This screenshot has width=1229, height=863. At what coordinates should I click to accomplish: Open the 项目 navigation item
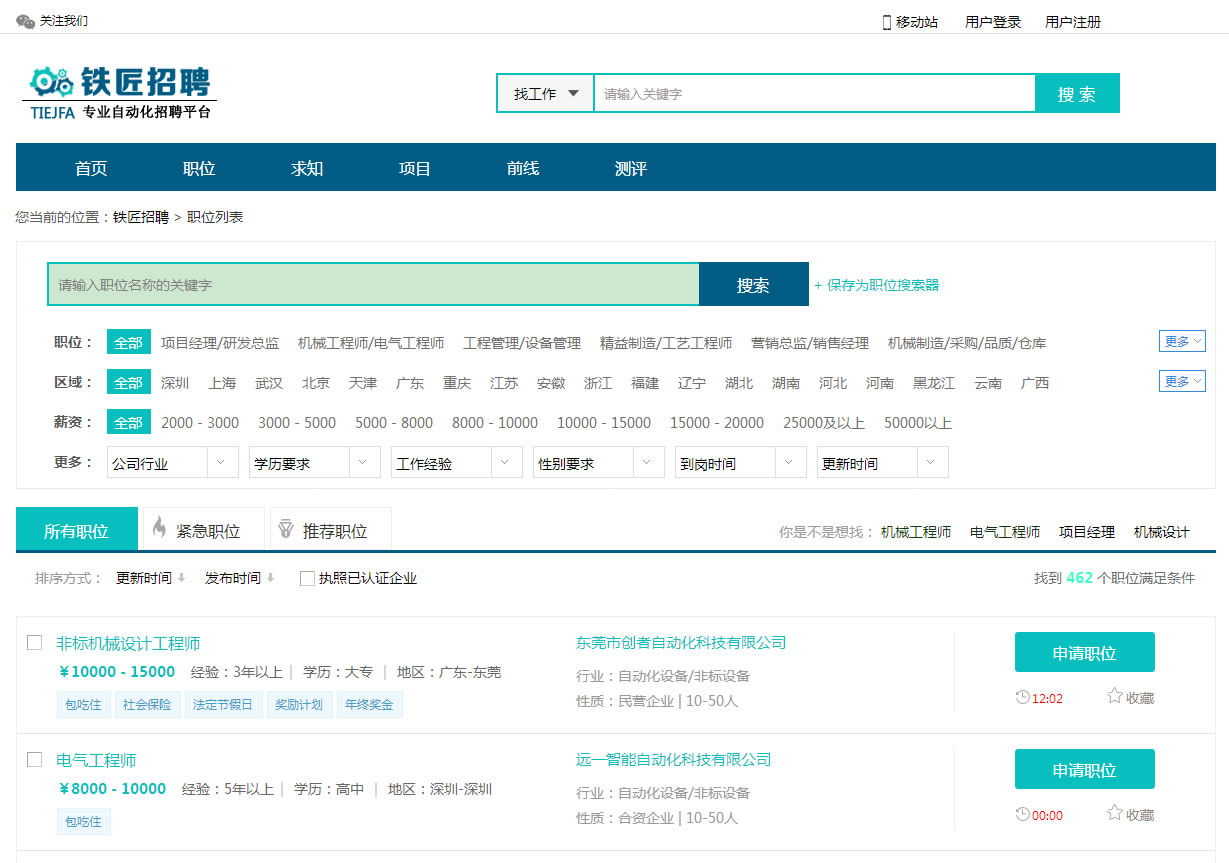point(415,168)
